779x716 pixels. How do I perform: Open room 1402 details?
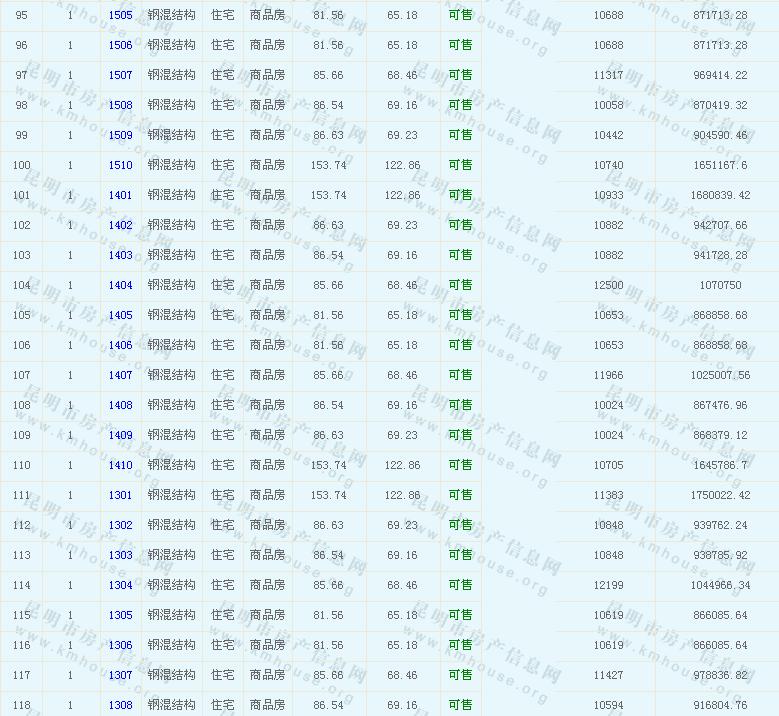click(x=120, y=225)
